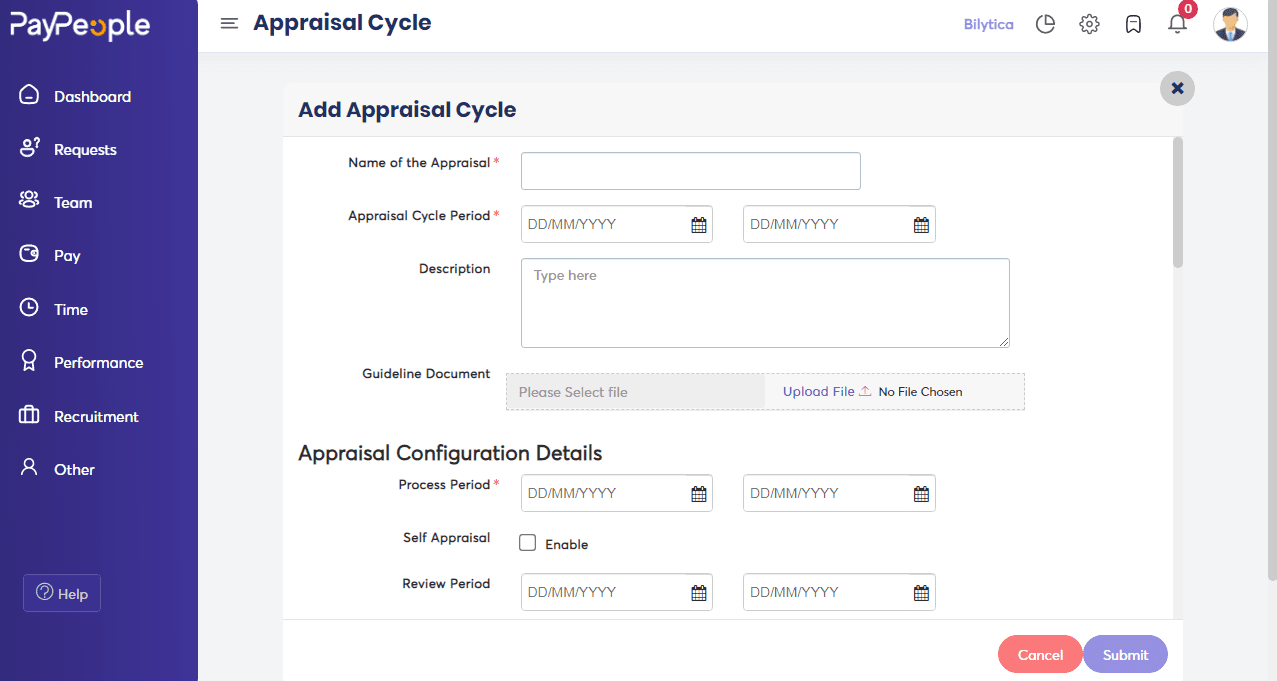Click the PayPeople logo
This screenshot has width=1277, height=681.
[80, 26]
